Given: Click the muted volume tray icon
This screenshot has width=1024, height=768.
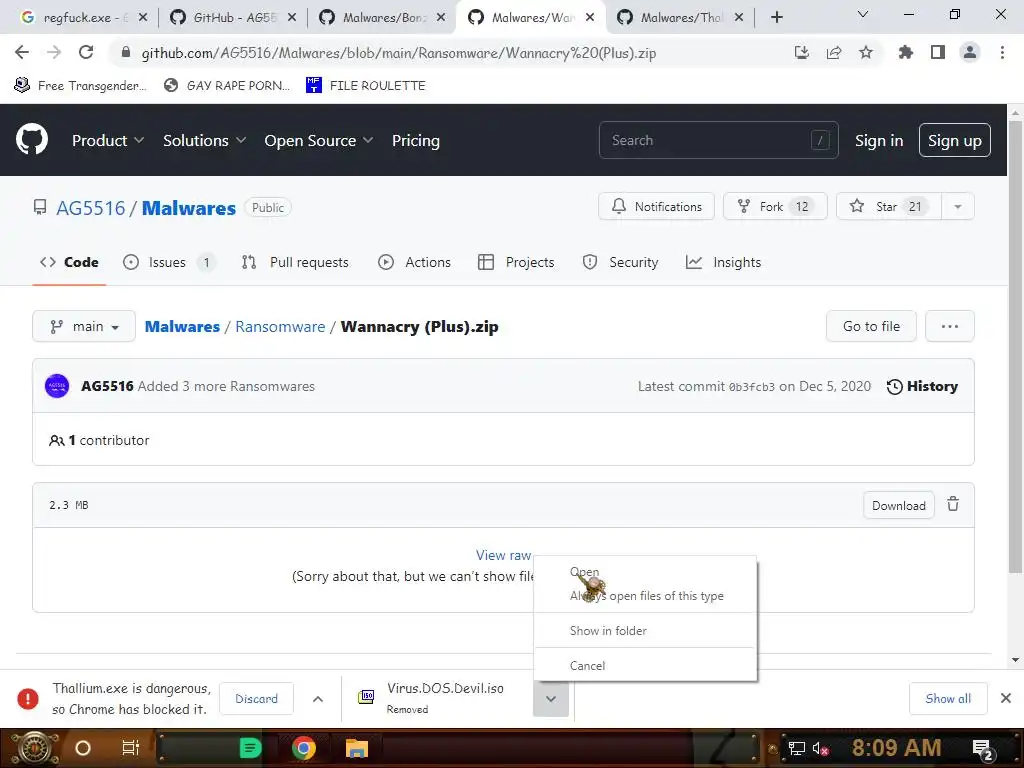Looking at the screenshot, I should pyautogui.click(x=820, y=748).
